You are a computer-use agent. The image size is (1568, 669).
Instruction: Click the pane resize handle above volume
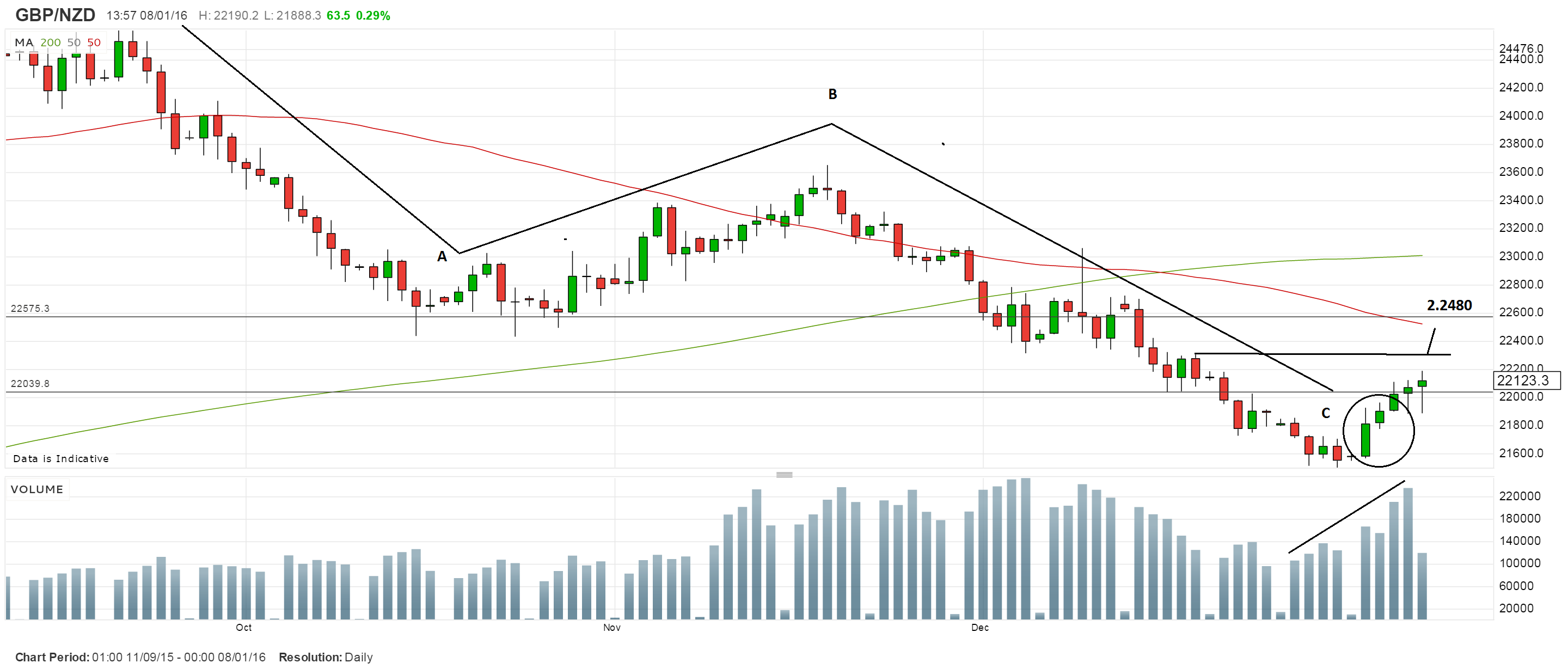pos(784,475)
